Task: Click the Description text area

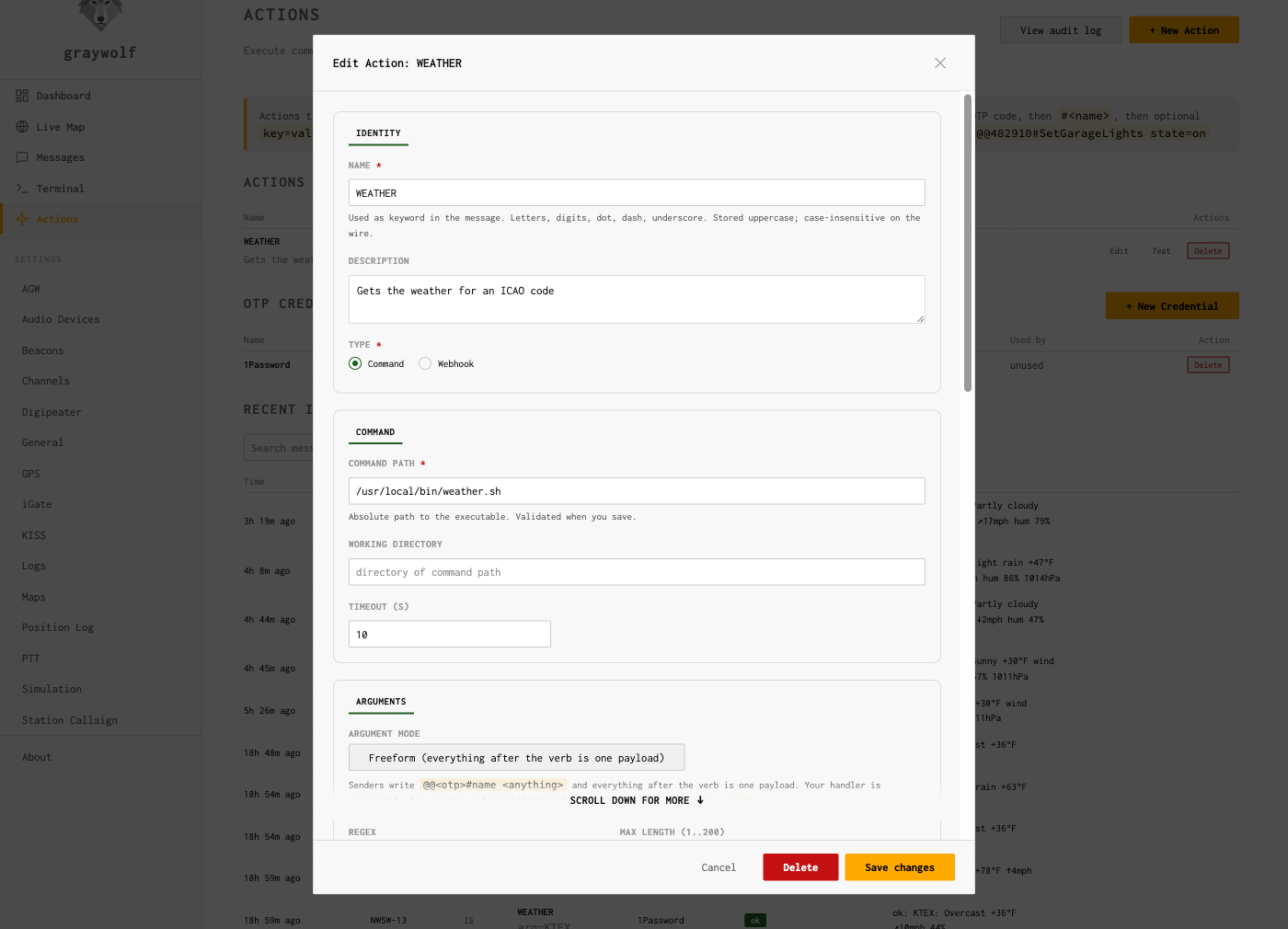Action: pyautogui.click(x=637, y=299)
